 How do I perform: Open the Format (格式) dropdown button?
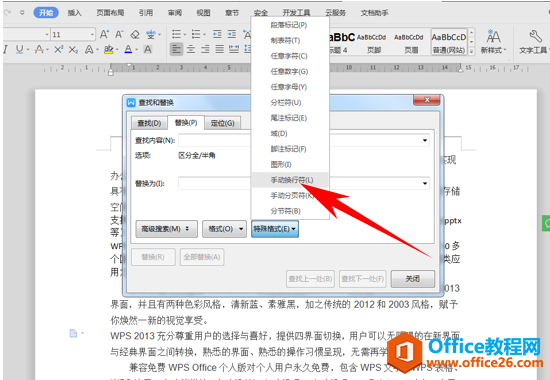click(x=224, y=229)
